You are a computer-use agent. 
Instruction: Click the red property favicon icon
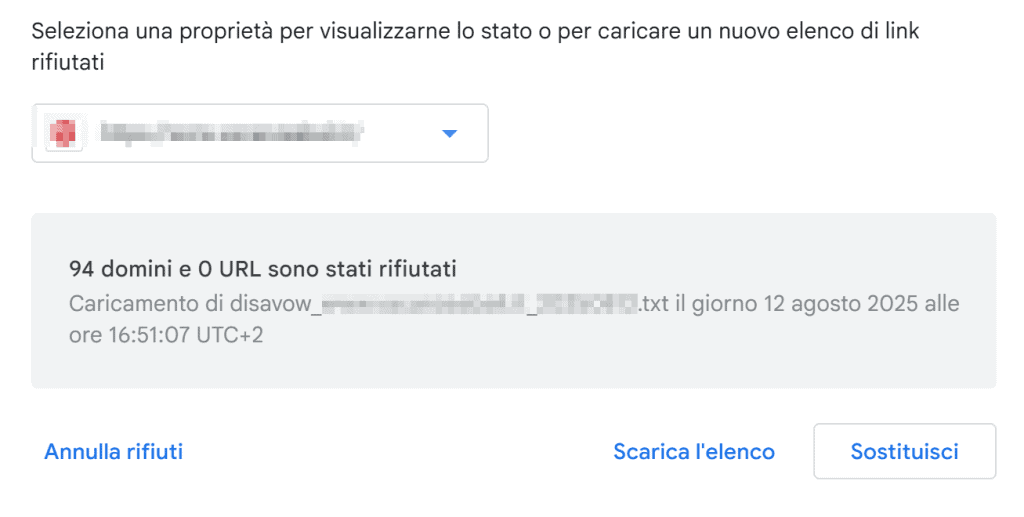pyautogui.click(x=63, y=133)
